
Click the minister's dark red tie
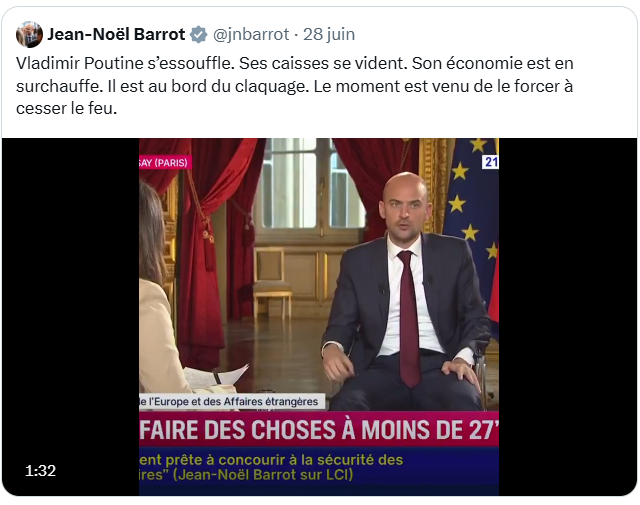coord(409,318)
